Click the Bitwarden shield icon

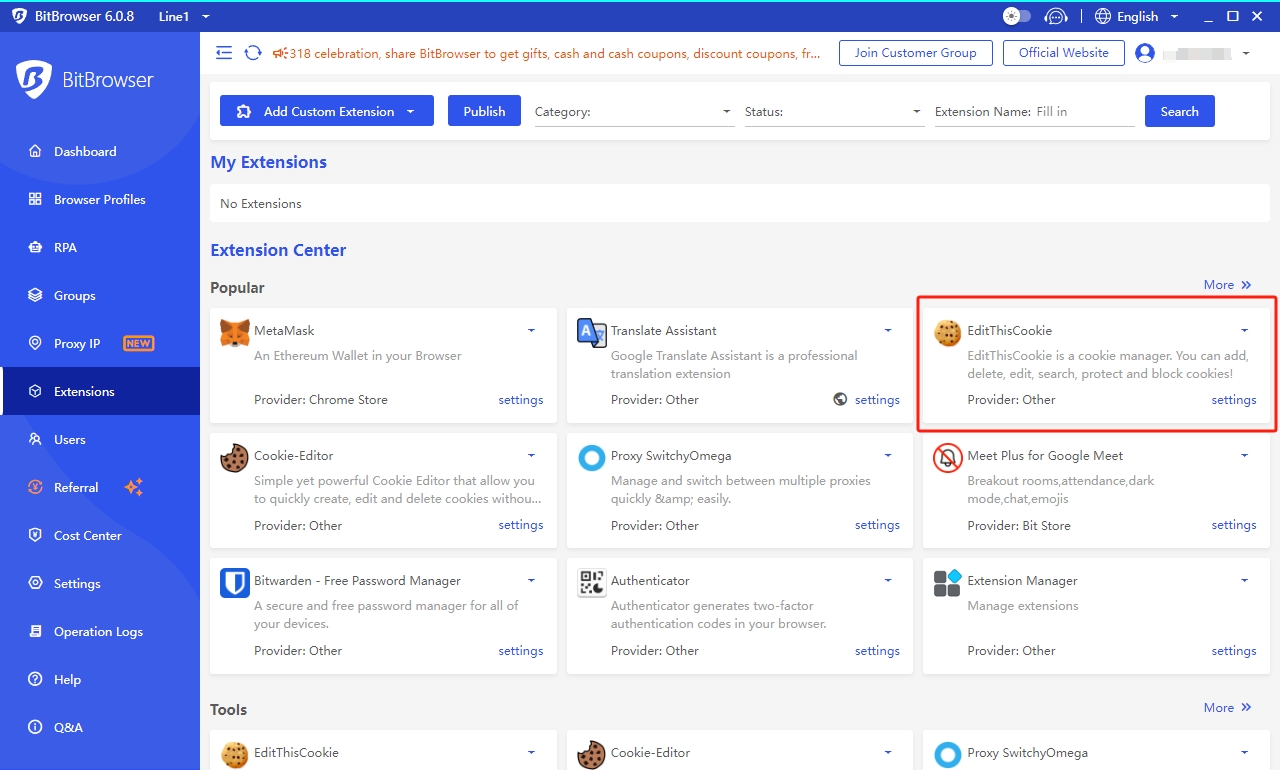point(235,583)
